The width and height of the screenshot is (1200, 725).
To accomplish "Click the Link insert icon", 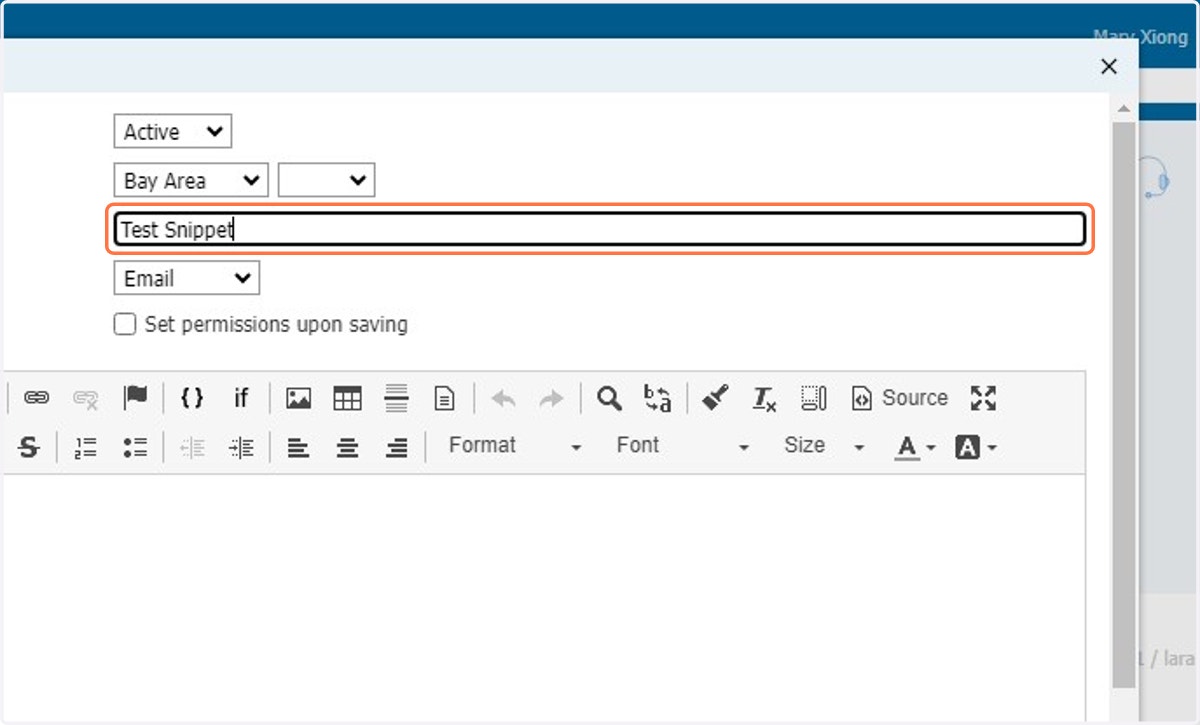I will pos(36,398).
